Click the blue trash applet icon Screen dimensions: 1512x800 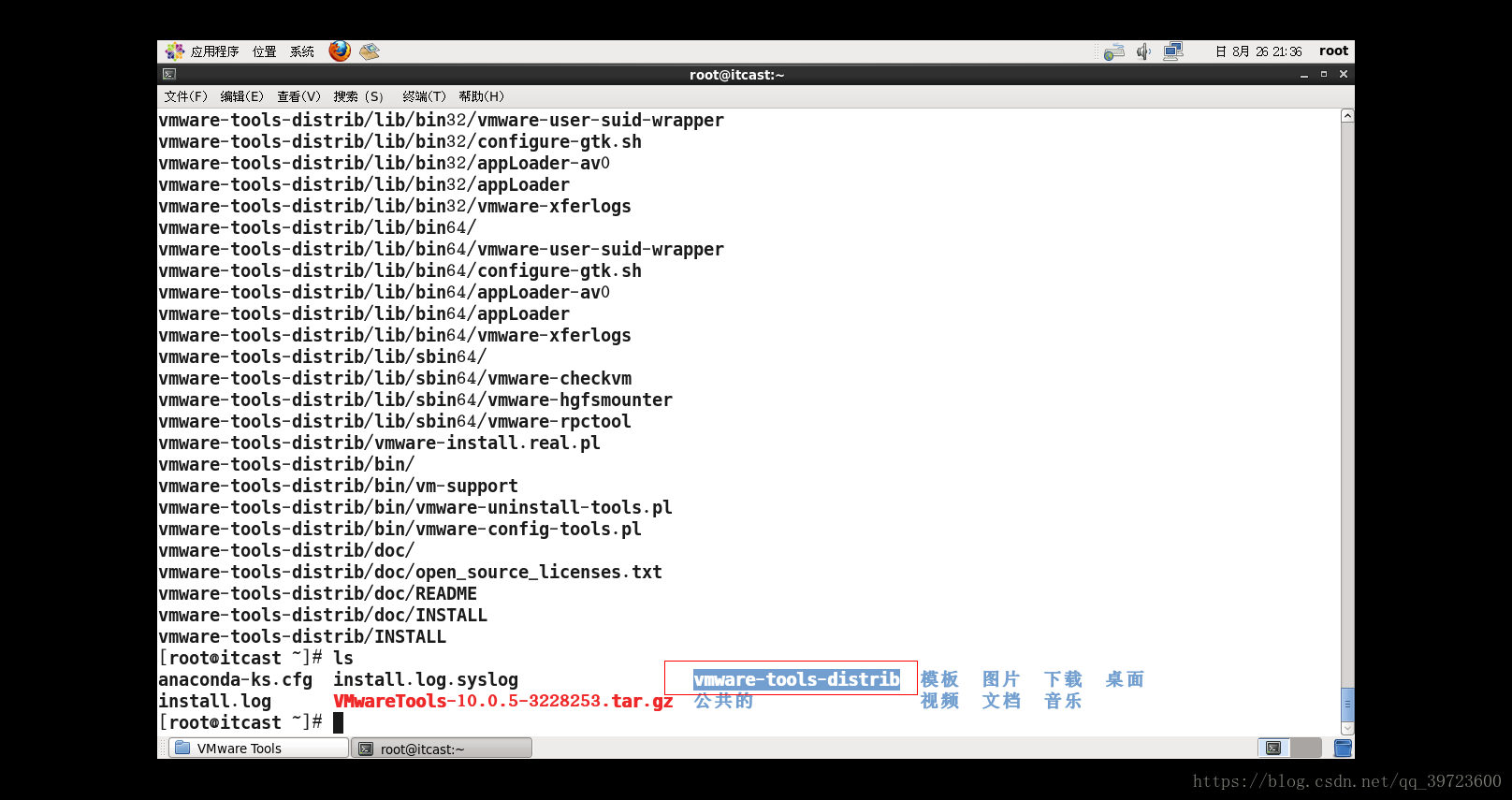click(1343, 748)
